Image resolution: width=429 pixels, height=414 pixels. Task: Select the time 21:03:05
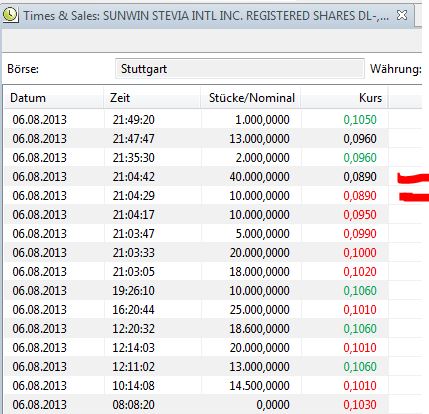click(x=134, y=272)
